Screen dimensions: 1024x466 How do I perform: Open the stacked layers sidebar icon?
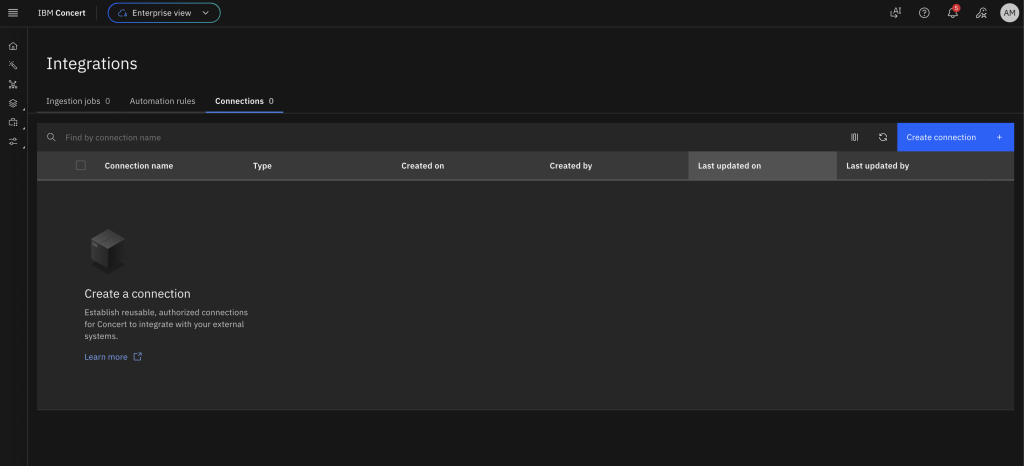pos(13,103)
